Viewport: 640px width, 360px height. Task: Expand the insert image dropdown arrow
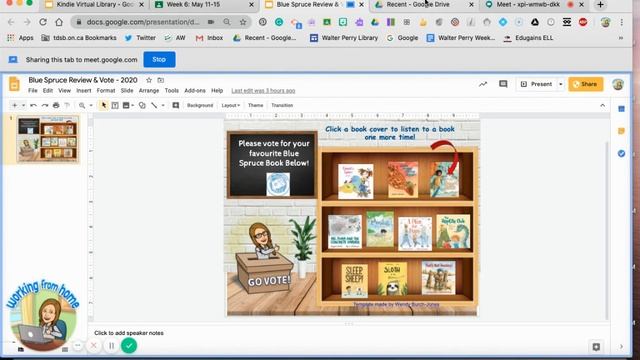[133, 105]
